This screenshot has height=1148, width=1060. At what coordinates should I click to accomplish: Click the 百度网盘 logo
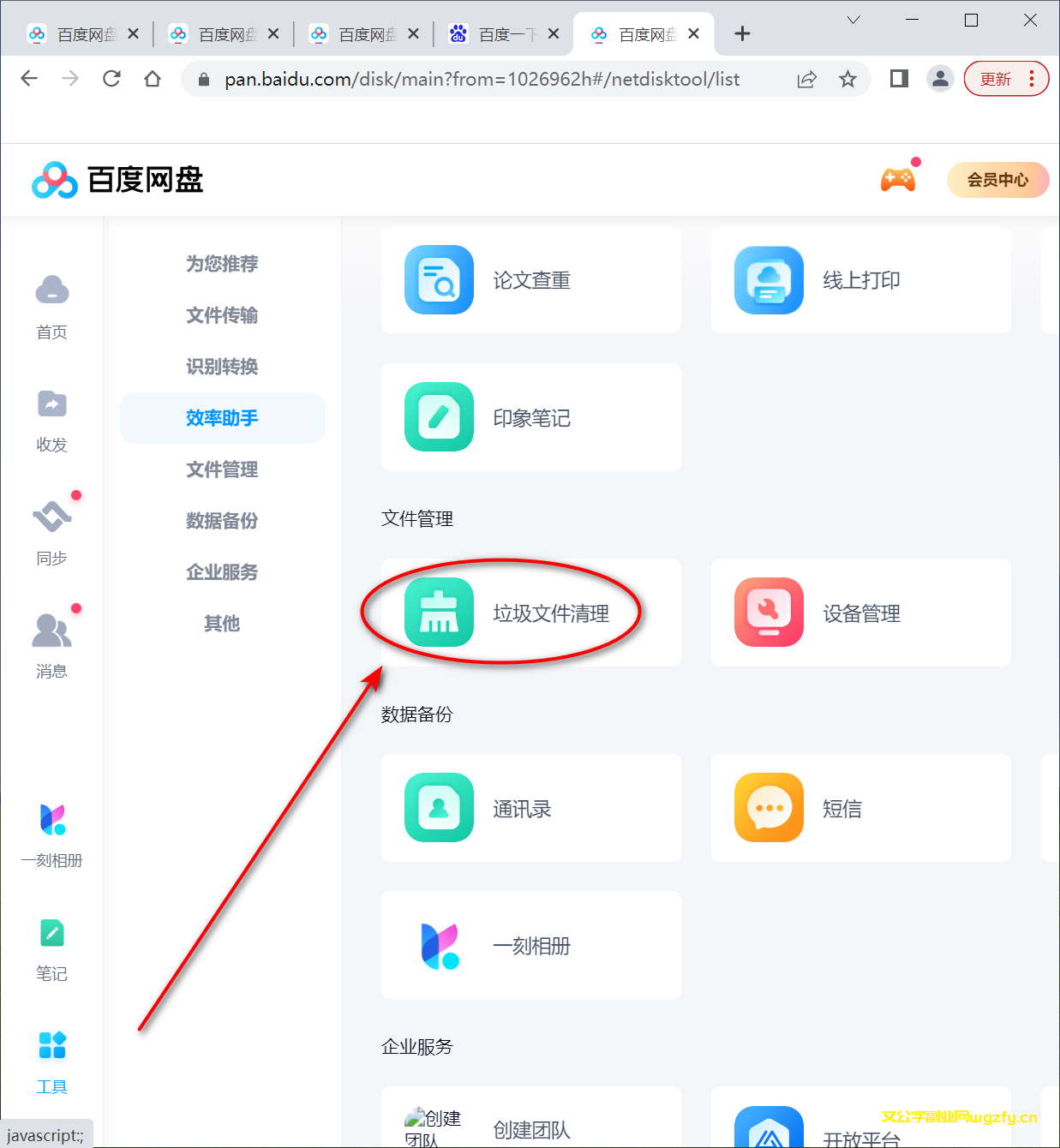pyautogui.click(x=117, y=180)
